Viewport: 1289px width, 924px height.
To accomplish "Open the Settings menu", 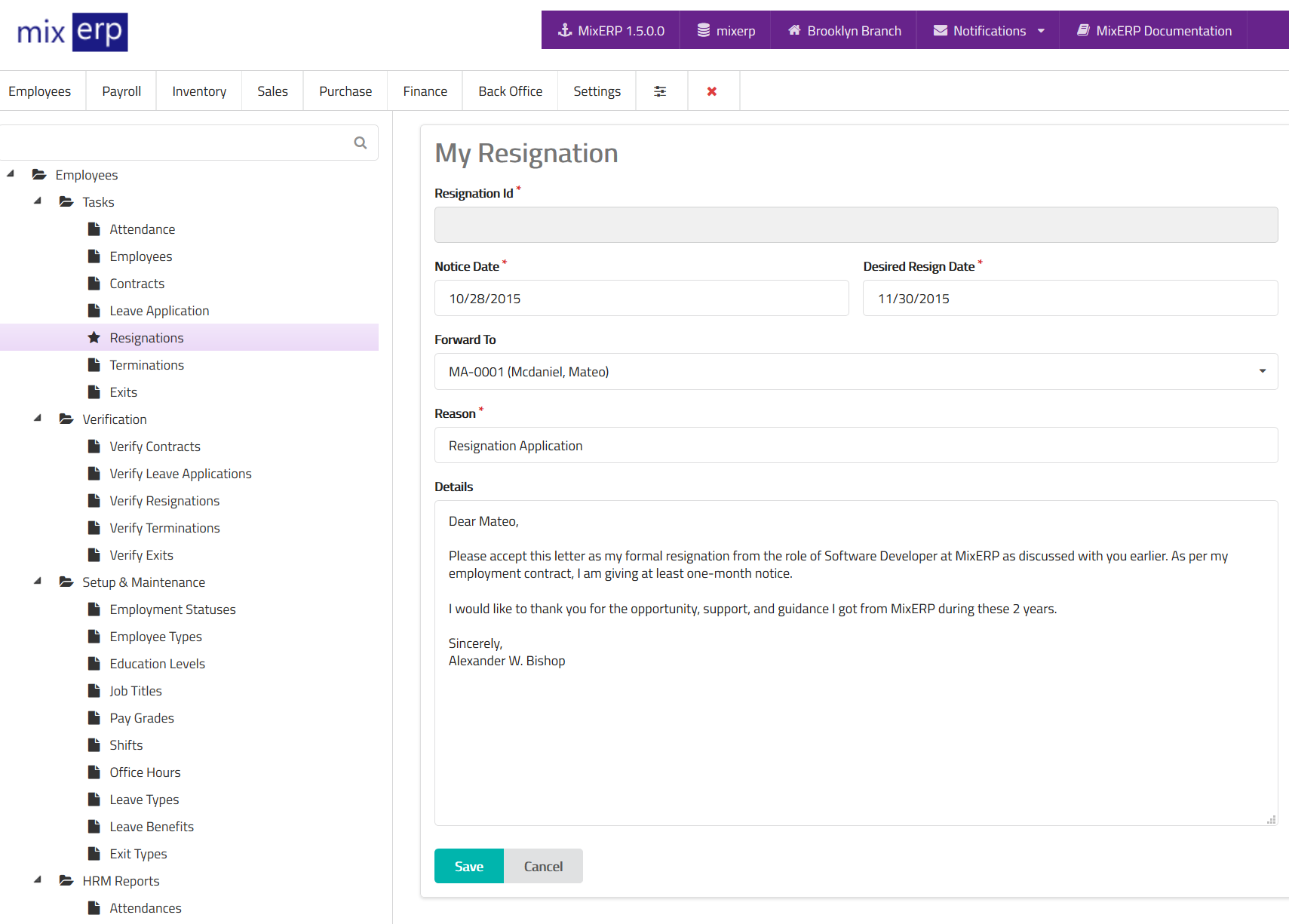I will [x=597, y=91].
